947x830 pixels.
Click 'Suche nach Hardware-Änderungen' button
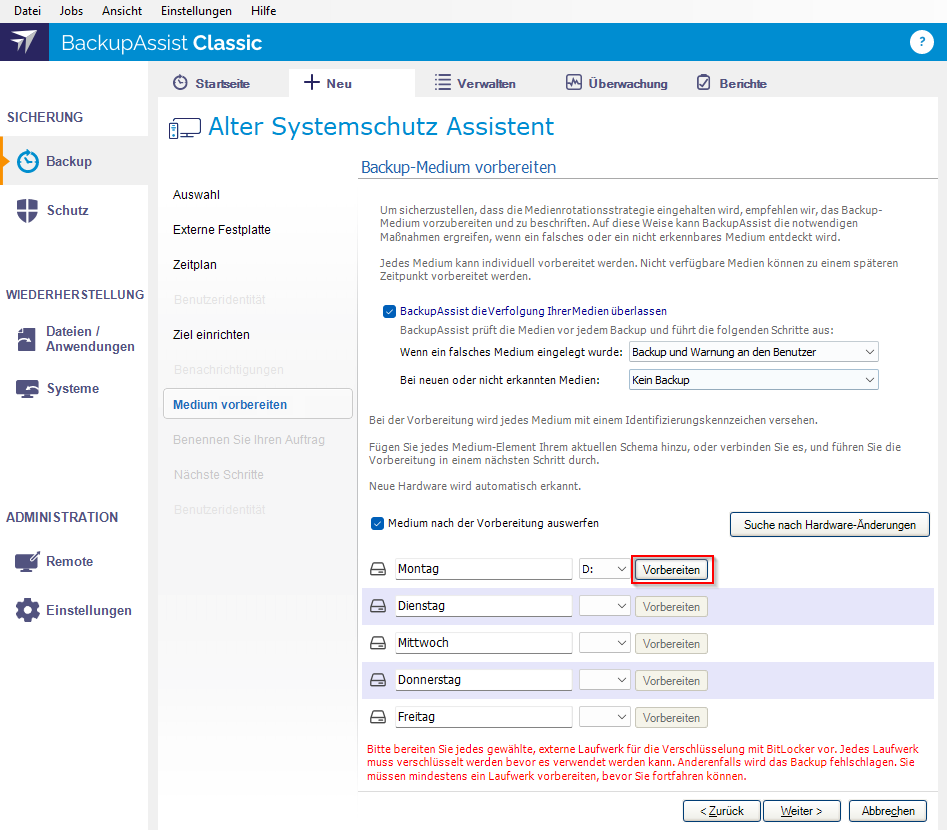[x=829, y=524]
